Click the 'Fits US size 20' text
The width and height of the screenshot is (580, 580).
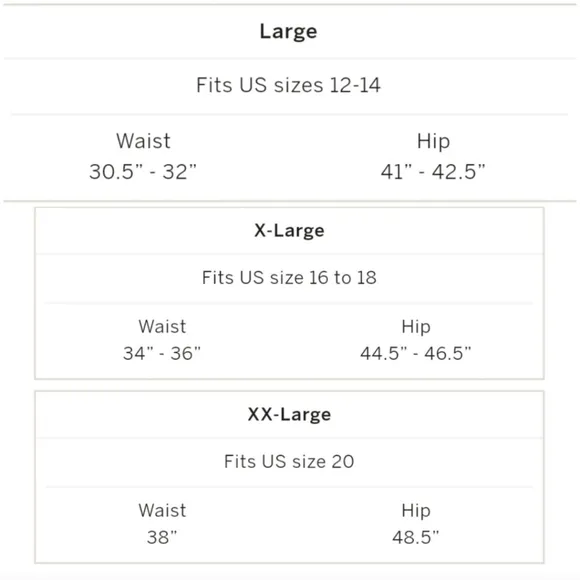coord(289,462)
